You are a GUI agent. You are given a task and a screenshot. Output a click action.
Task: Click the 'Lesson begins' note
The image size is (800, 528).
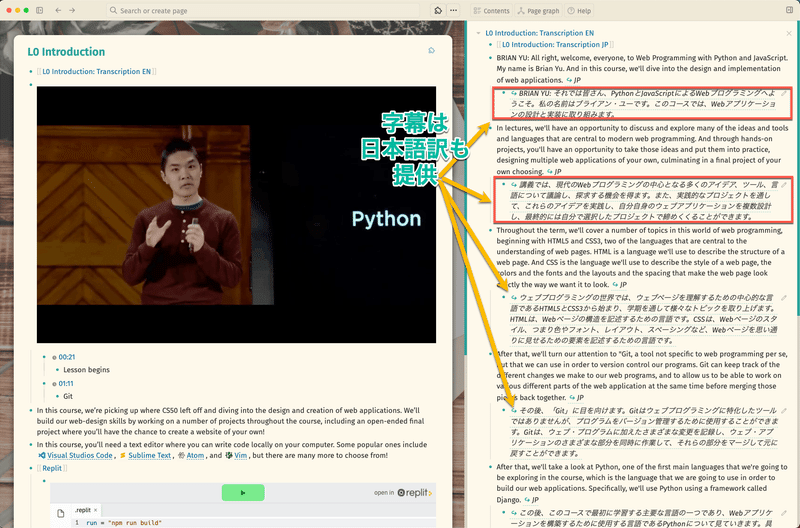pyautogui.click(x=86, y=370)
